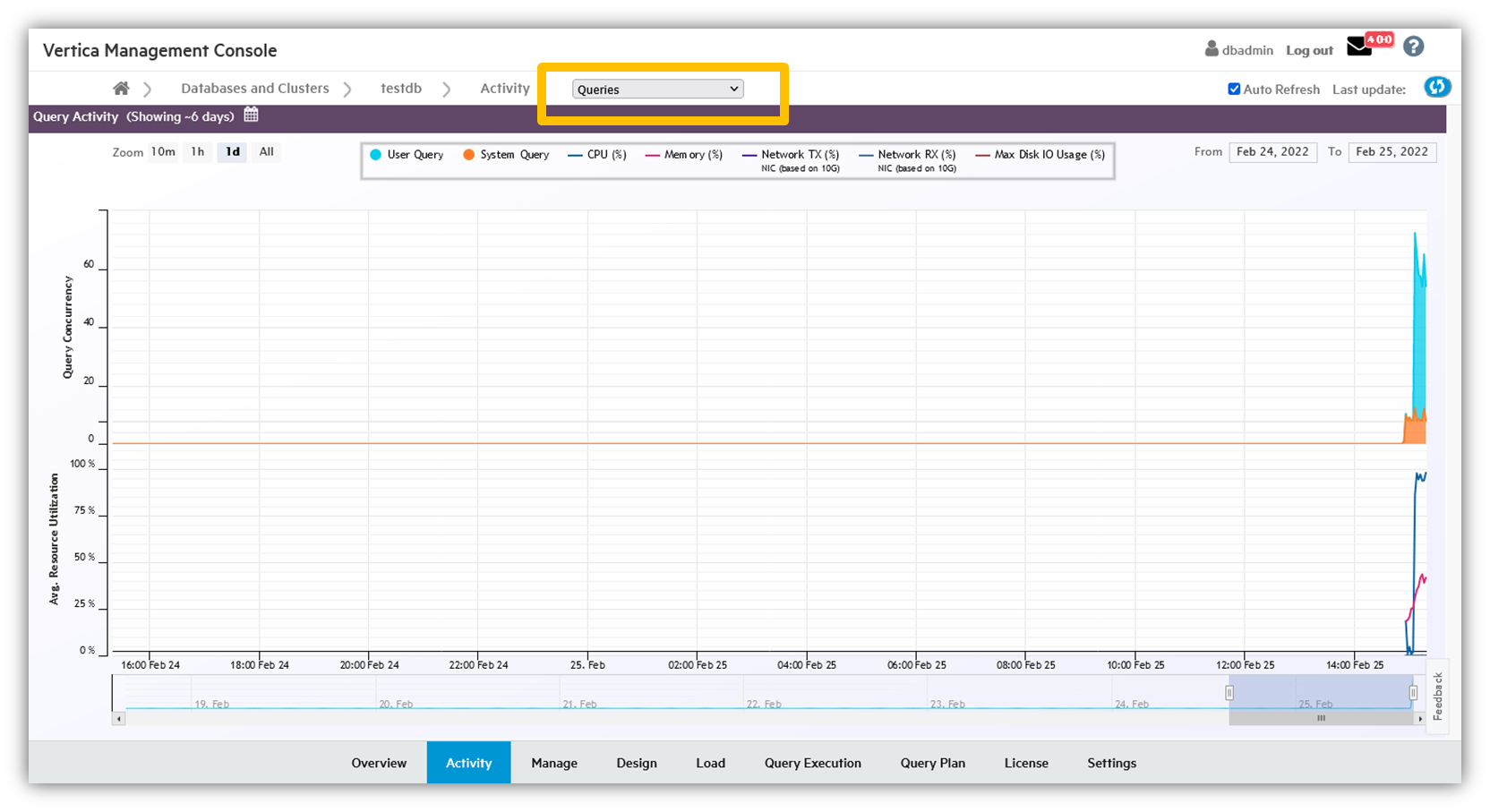Click the navigator left range handle

(1229, 693)
